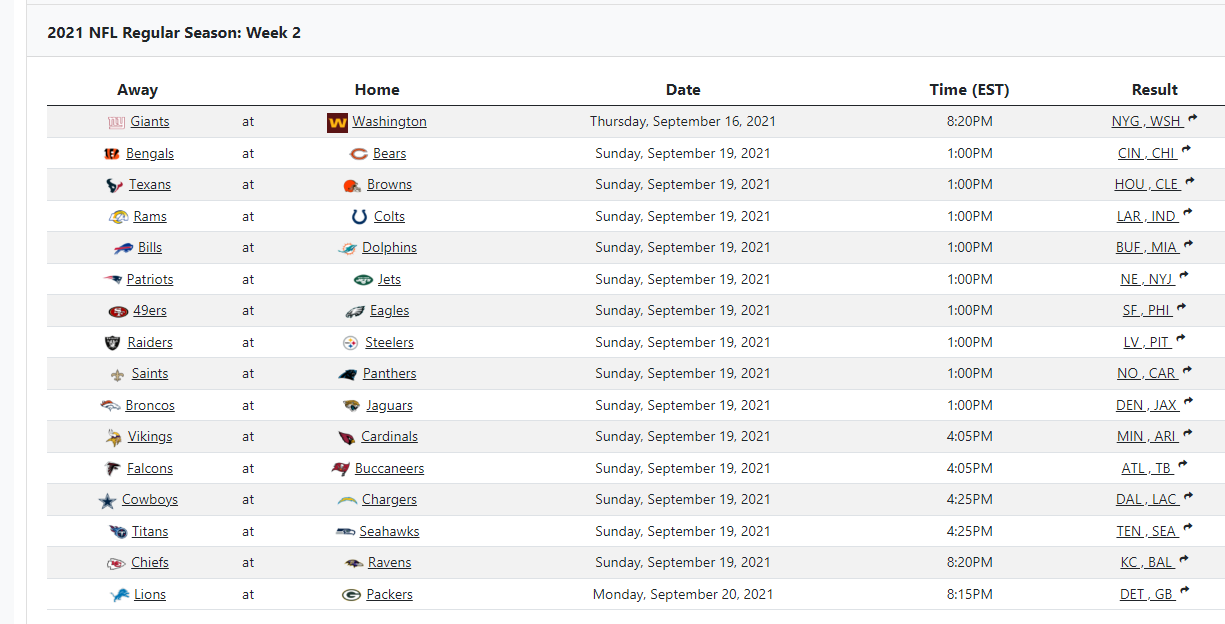Click the Giants team logo icon

(x=116, y=122)
